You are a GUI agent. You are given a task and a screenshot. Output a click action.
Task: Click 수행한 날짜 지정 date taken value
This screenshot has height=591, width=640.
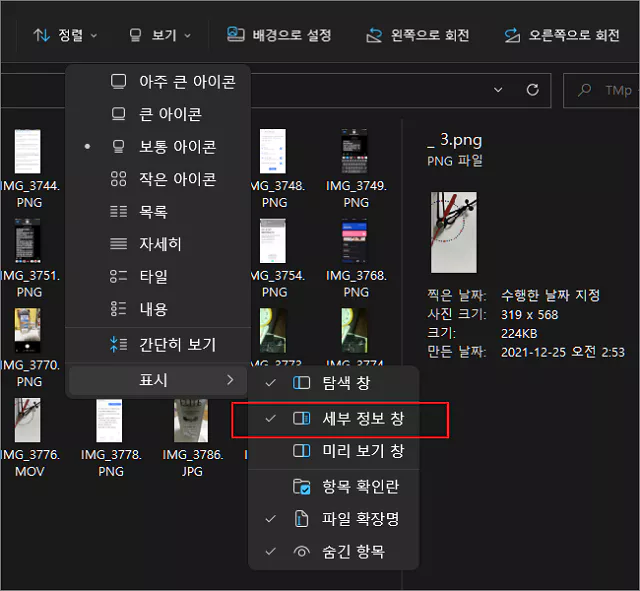point(550,295)
